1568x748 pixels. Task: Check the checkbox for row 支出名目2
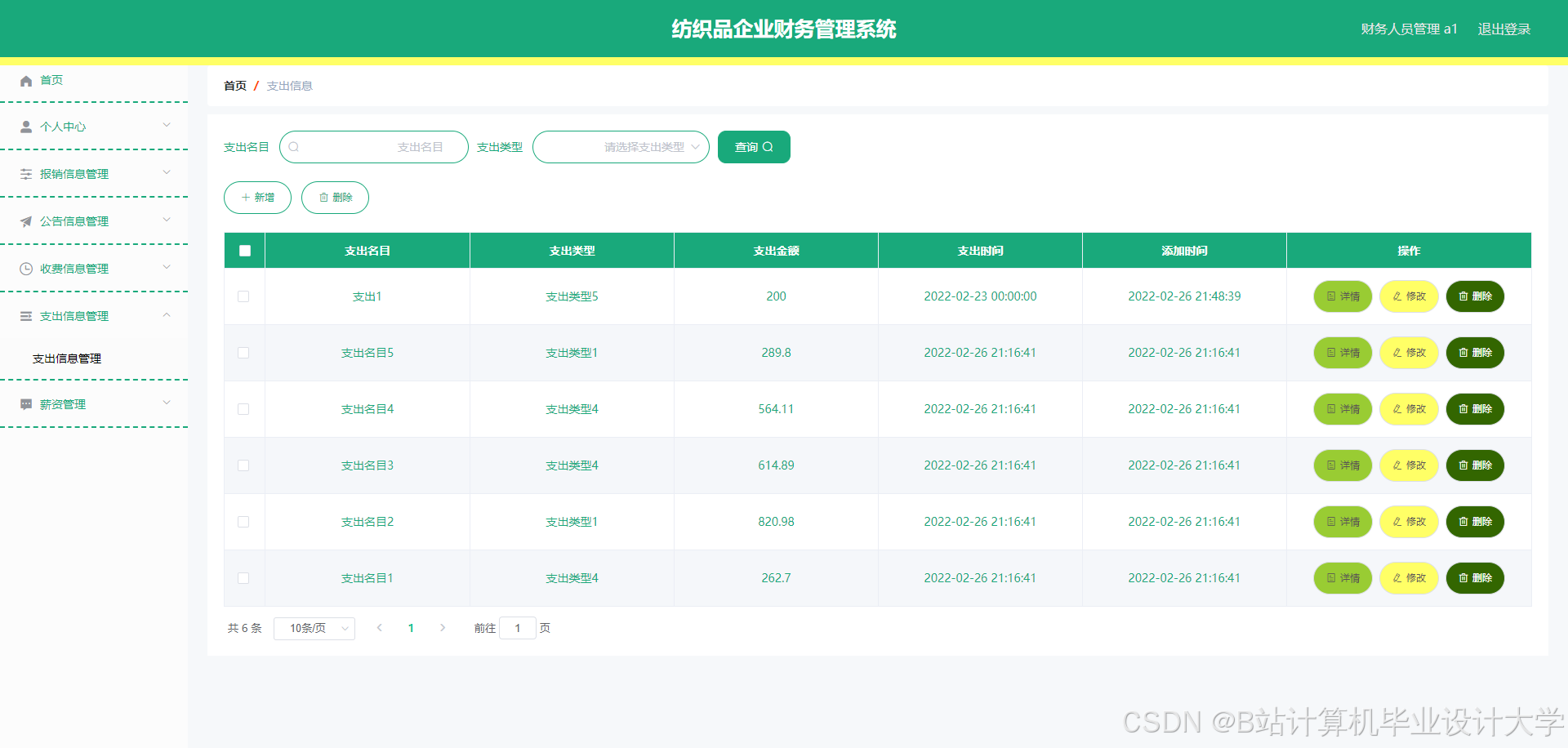243,522
